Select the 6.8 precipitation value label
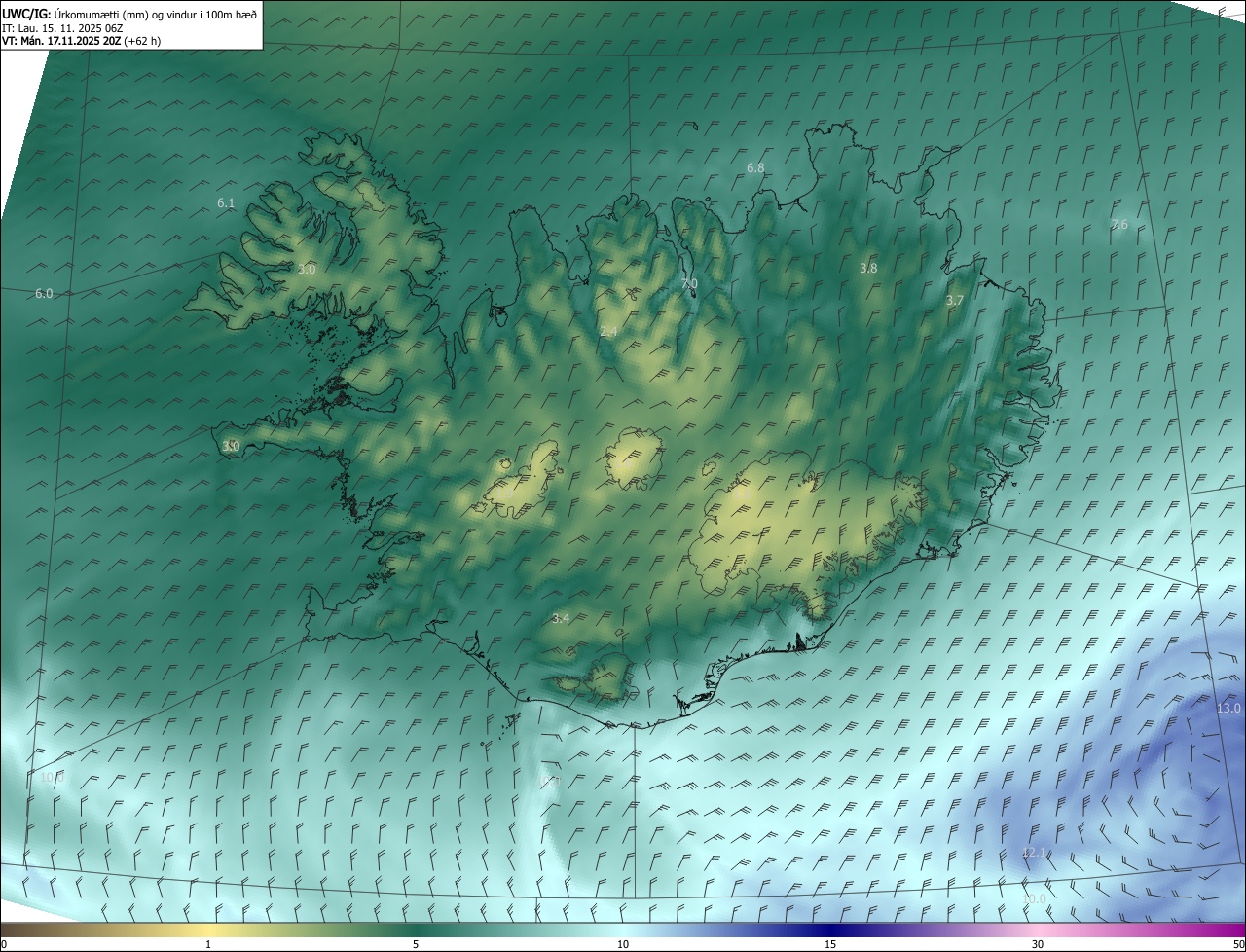The height and width of the screenshot is (952, 1246). click(755, 167)
